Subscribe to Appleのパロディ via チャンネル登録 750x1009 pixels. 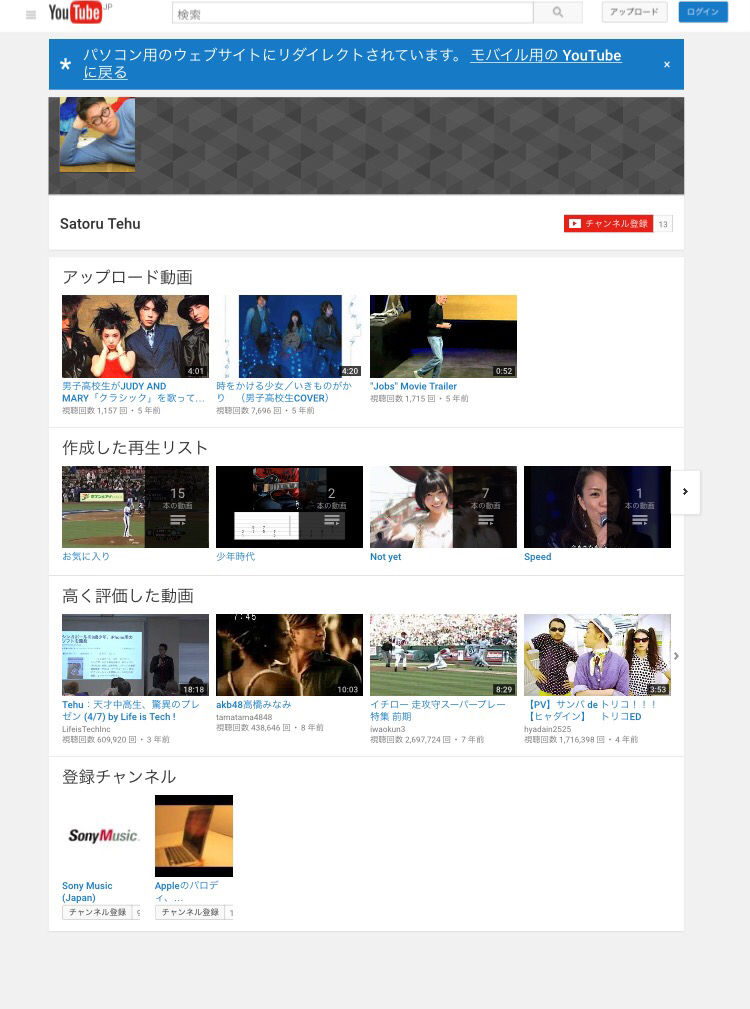pos(190,912)
